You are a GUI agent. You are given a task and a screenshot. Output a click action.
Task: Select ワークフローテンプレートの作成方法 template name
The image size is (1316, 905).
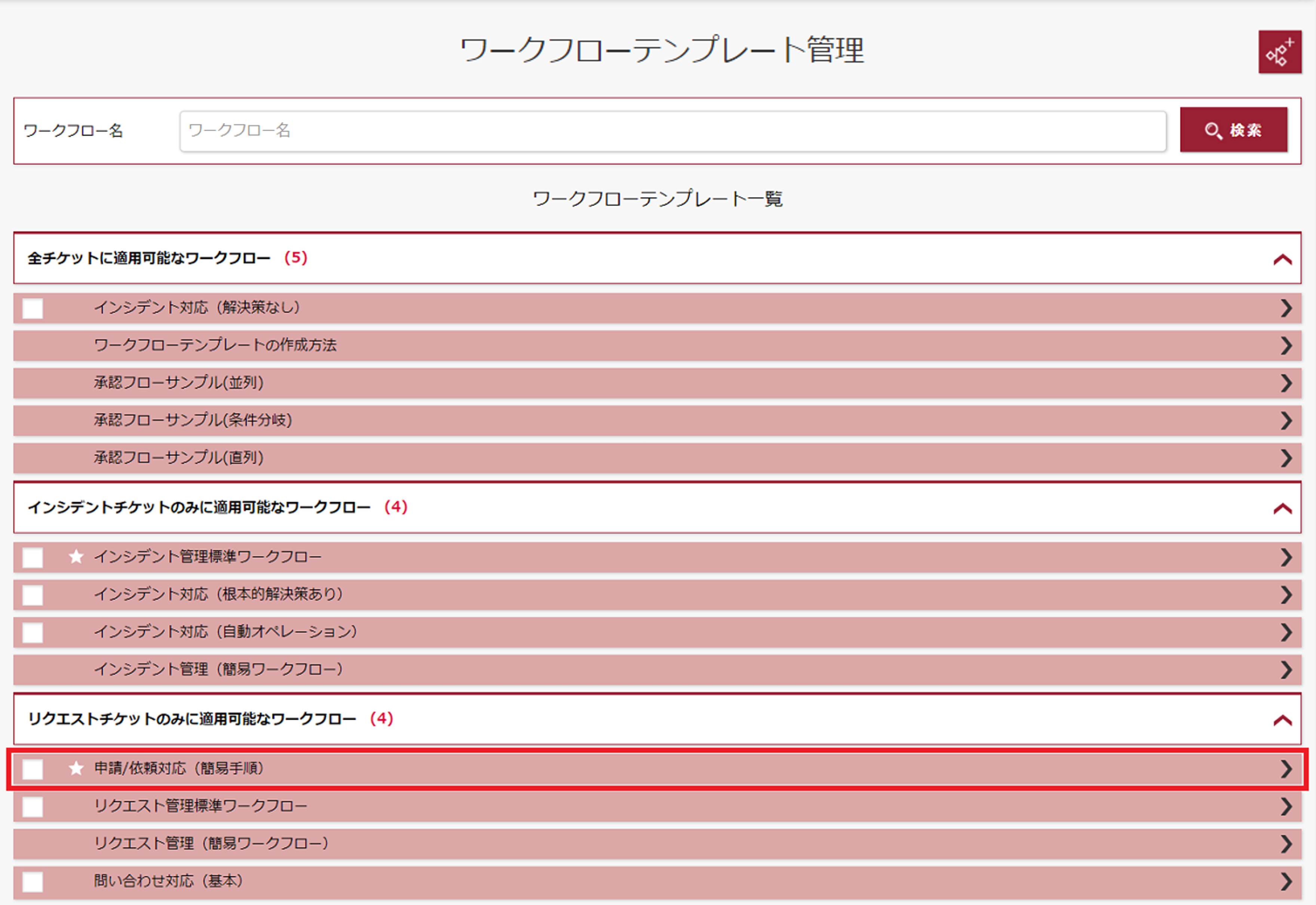coord(215,345)
